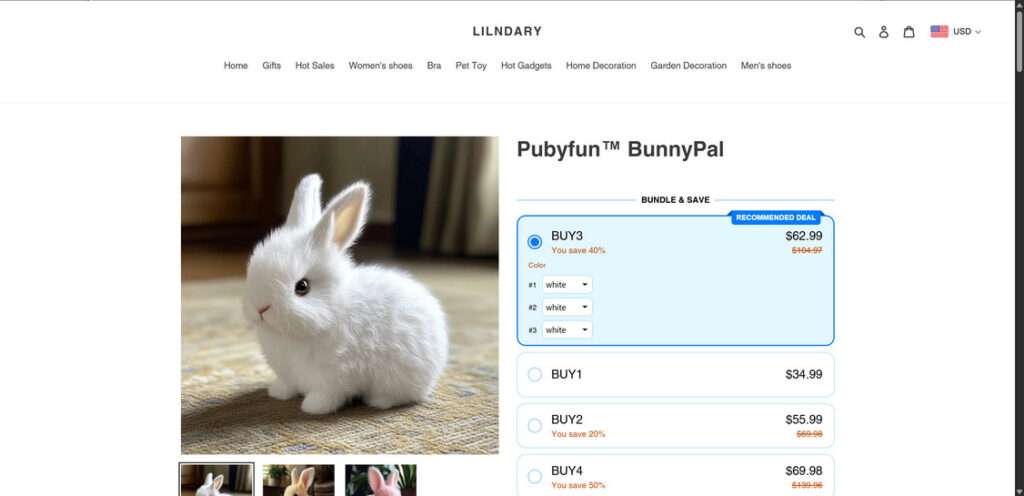Open the Women's shoes menu item
The image size is (1024, 496).
[x=381, y=65]
